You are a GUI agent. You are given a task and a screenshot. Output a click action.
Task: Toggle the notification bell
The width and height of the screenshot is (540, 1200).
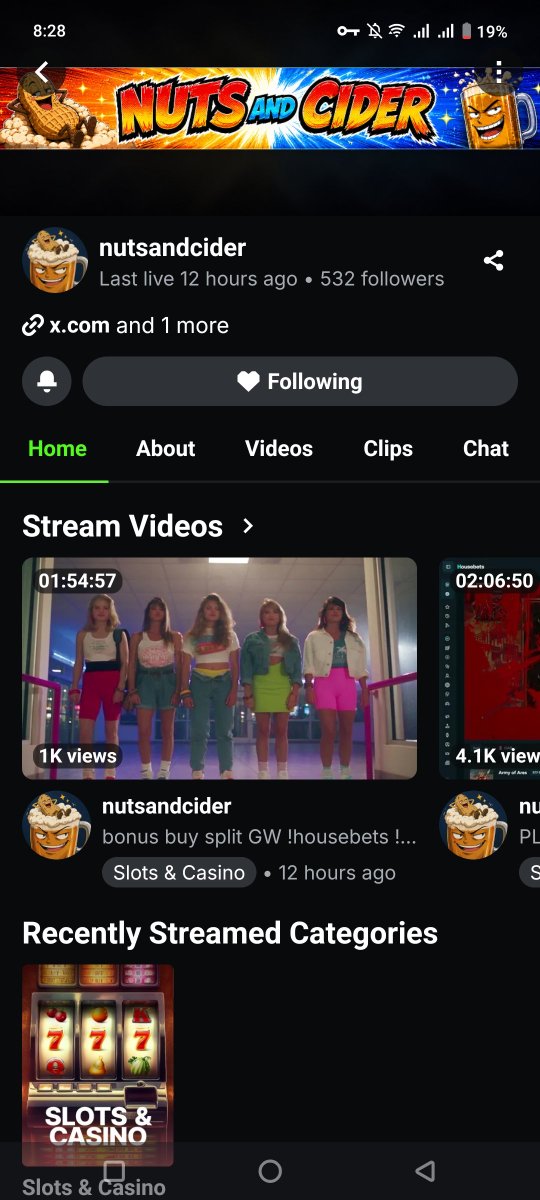[x=47, y=381]
